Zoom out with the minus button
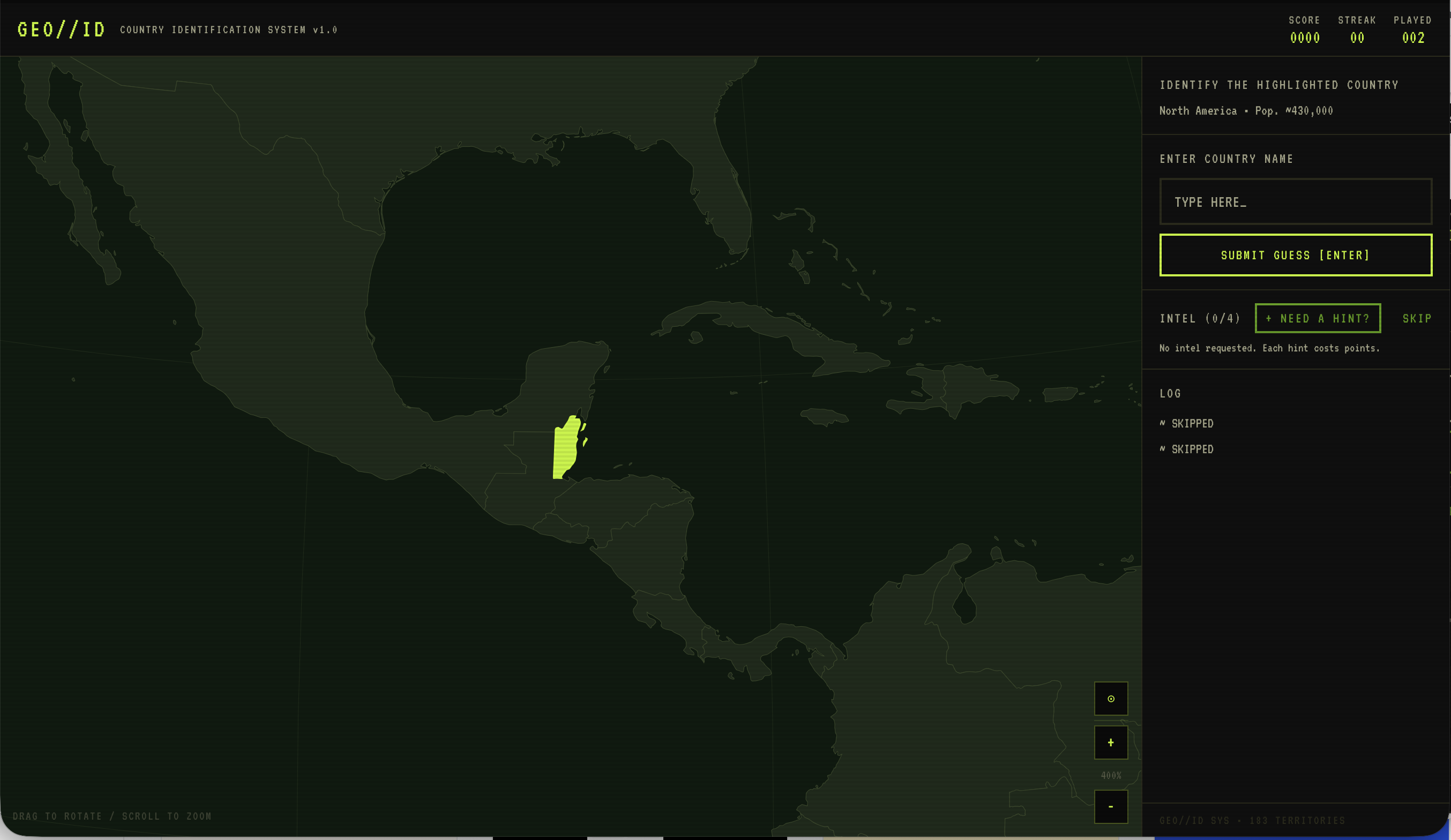Image resolution: width=1451 pixels, height=840 pixels. coord(1111,807)
